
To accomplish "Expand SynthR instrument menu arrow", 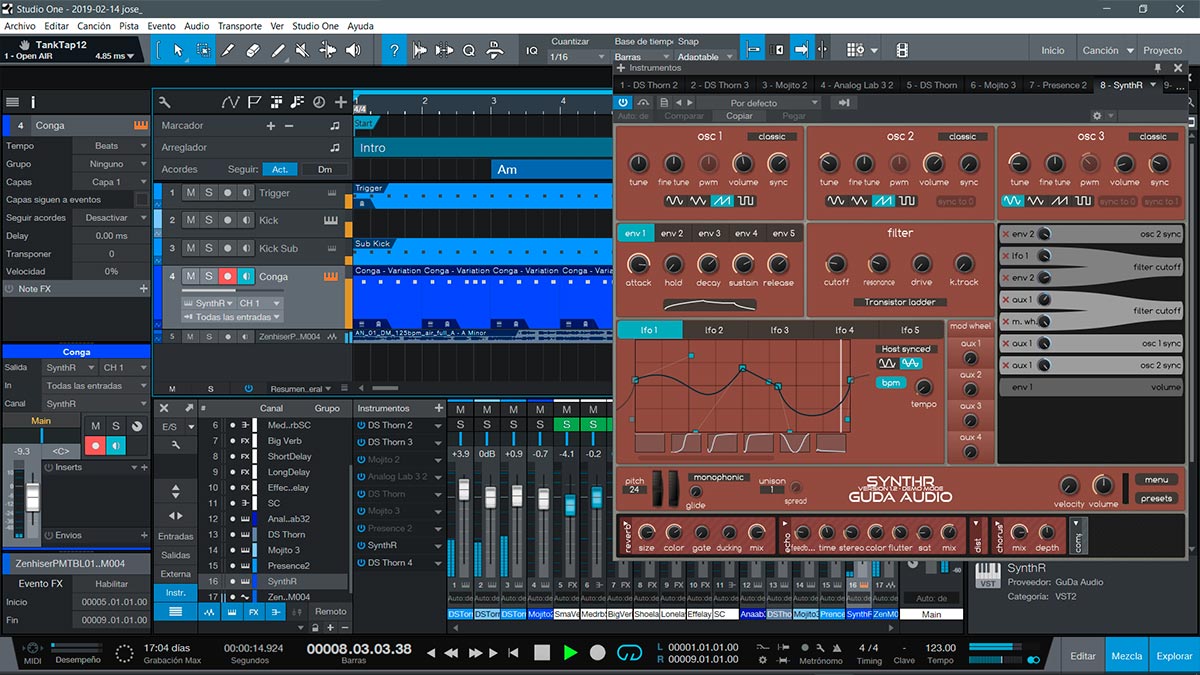I will 437,545.
